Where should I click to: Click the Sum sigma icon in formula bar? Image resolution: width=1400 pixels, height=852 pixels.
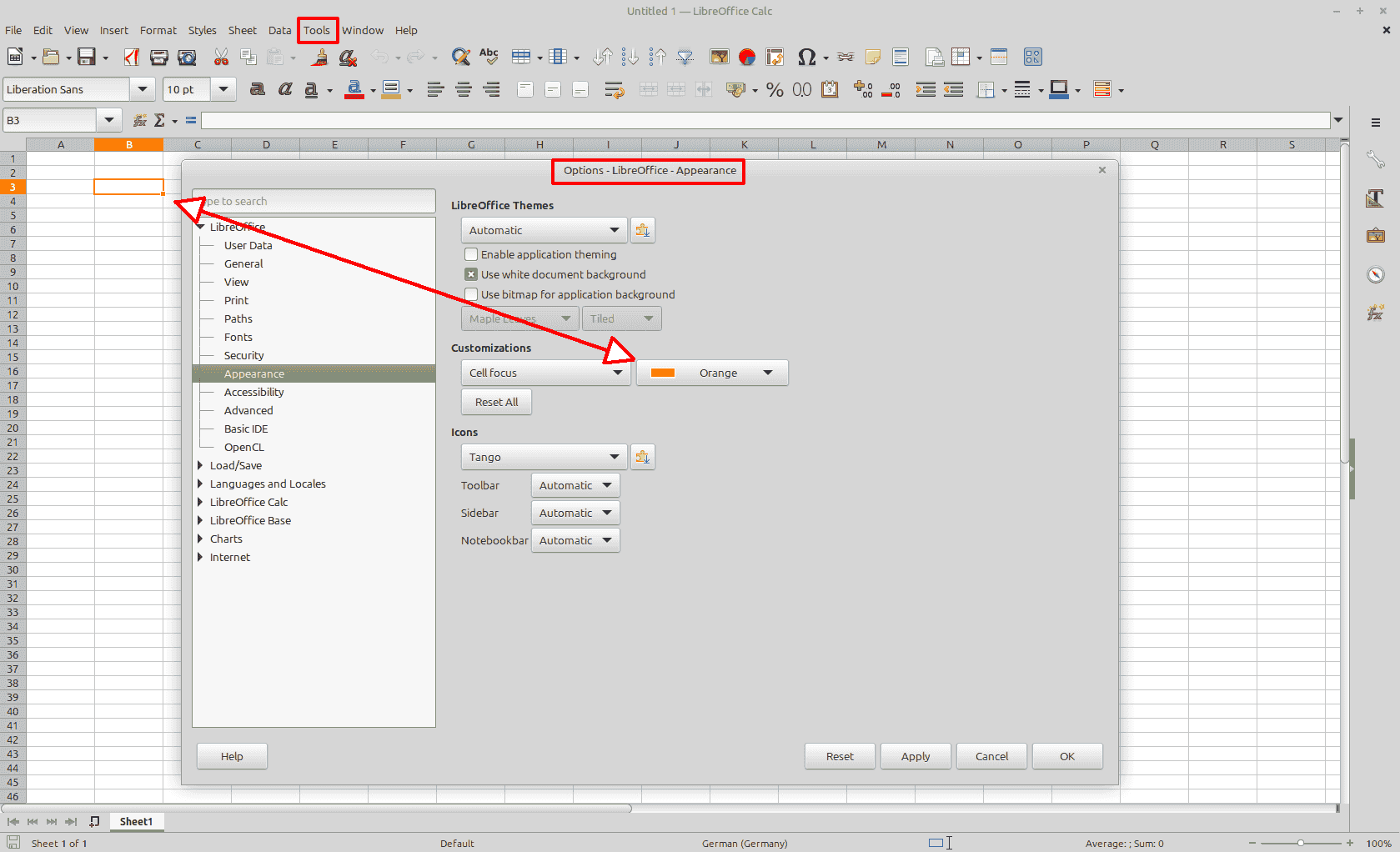[159, 121]
